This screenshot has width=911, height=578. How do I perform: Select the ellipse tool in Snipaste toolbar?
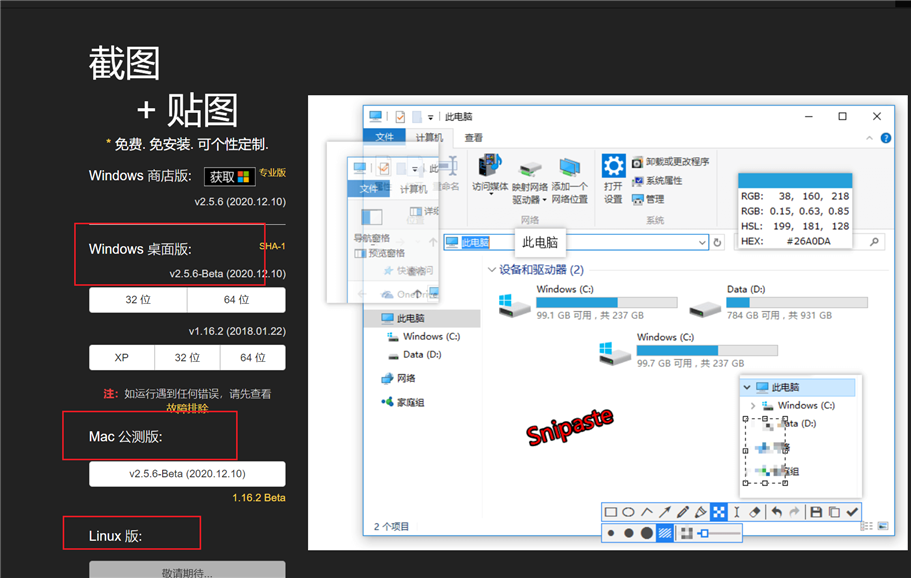(x=628, y=512)
